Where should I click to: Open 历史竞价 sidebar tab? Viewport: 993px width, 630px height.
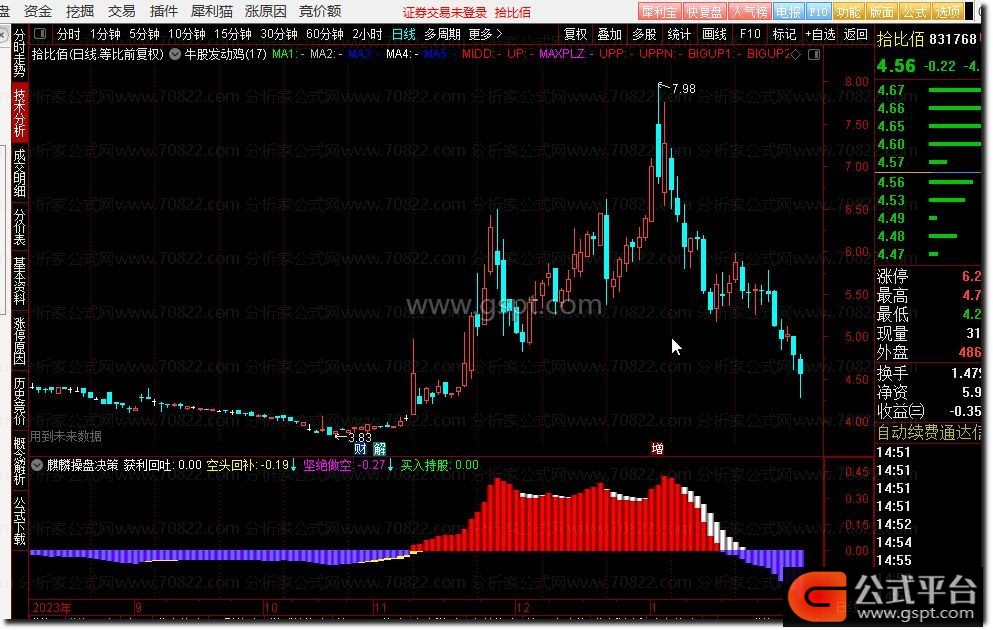[x=20, y=401]
